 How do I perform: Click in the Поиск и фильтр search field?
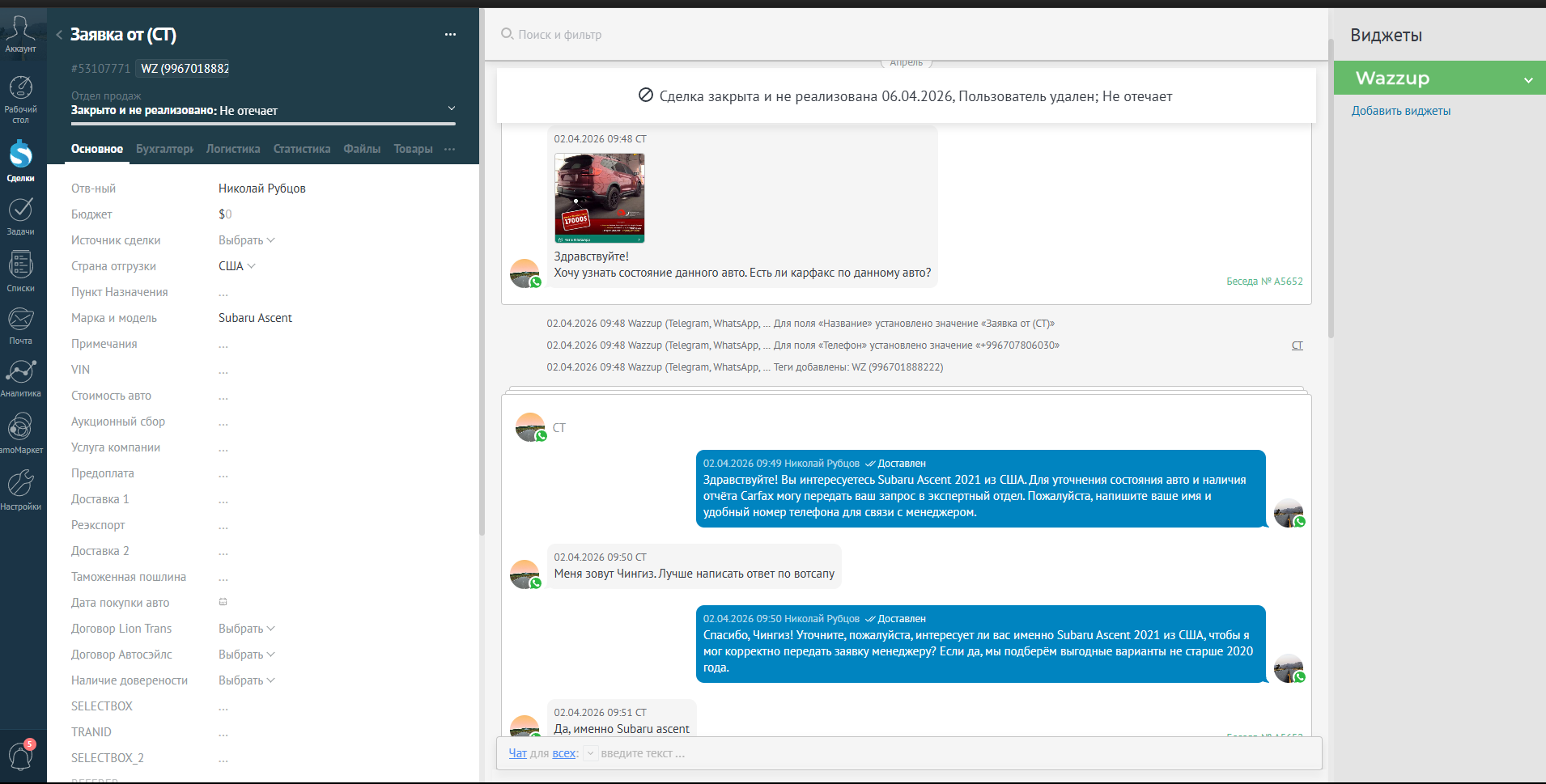pyautogui.click(x=559, y=35)
